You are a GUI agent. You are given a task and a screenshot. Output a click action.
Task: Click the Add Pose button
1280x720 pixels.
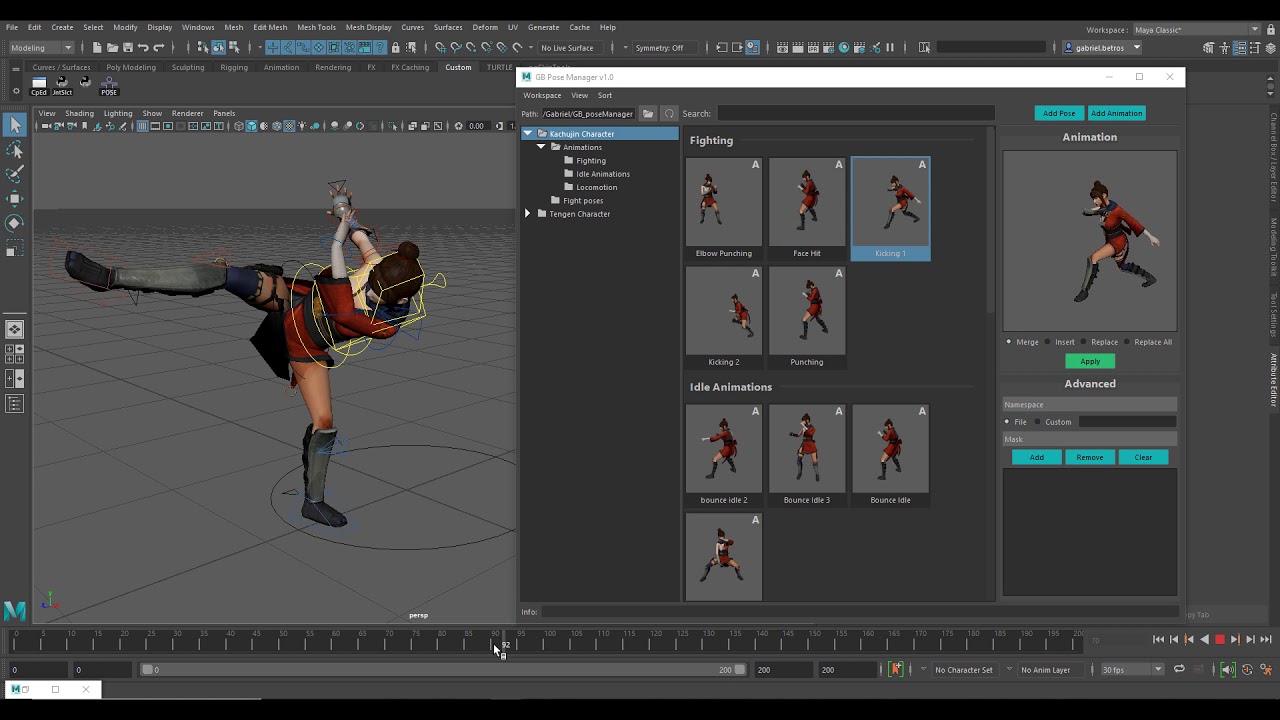click(x=1059, y=113)
